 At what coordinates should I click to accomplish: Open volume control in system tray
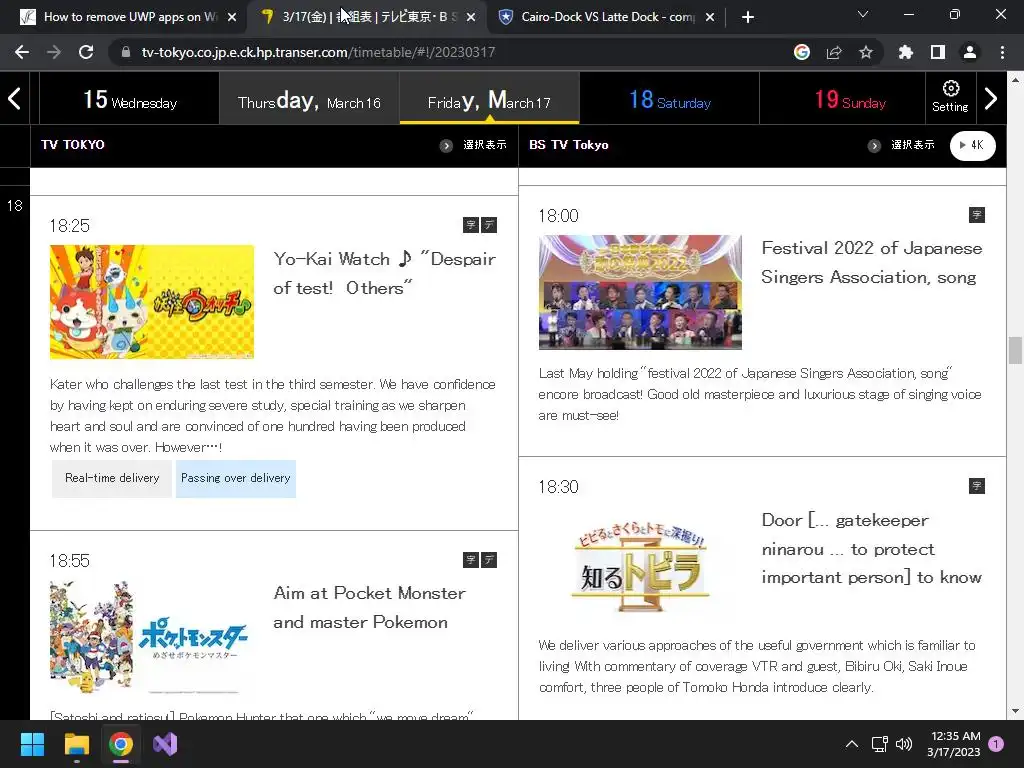(x=904, y=744)
